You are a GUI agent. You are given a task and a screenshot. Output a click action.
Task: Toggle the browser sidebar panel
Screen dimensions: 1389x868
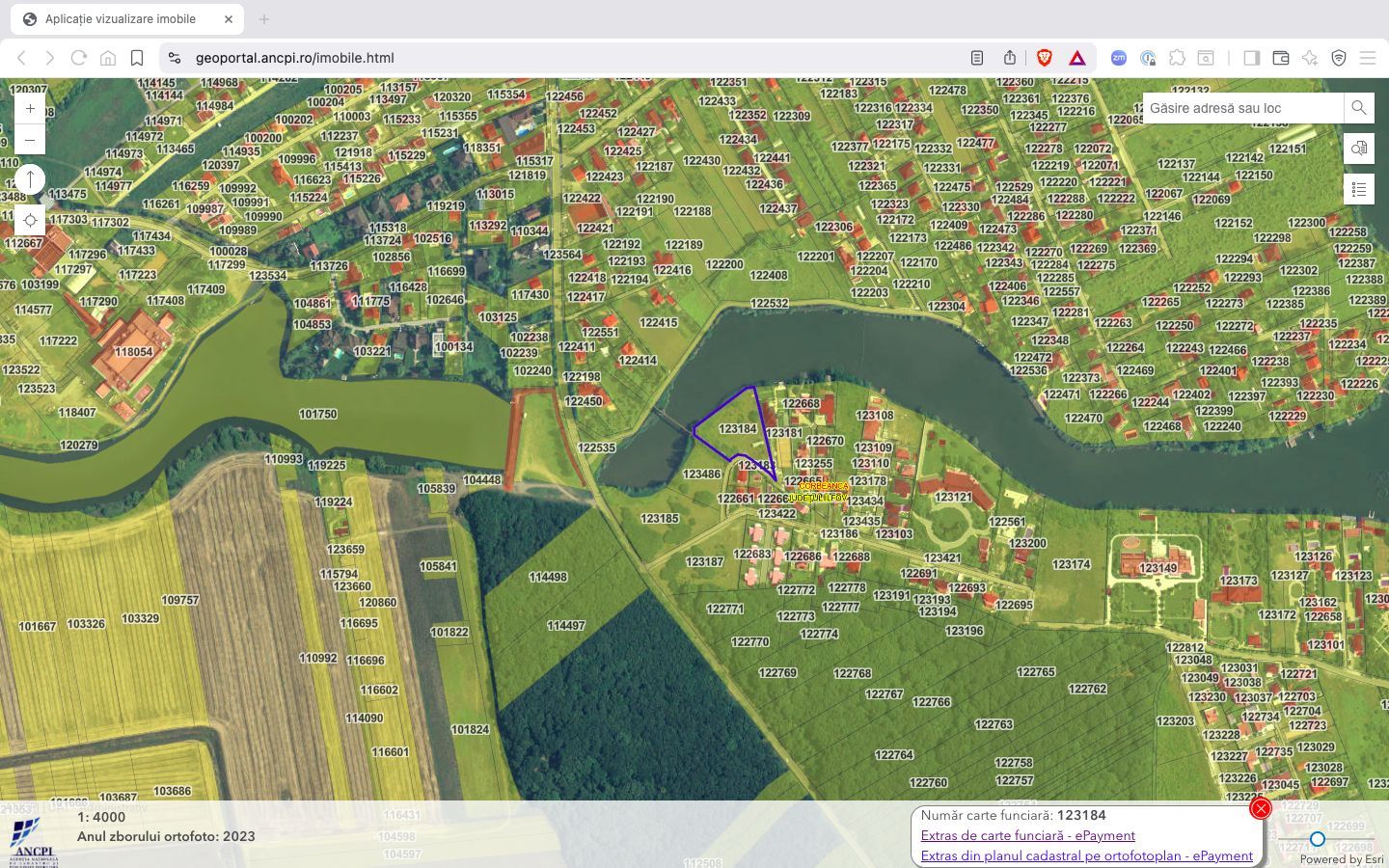tap(1251, 58)
